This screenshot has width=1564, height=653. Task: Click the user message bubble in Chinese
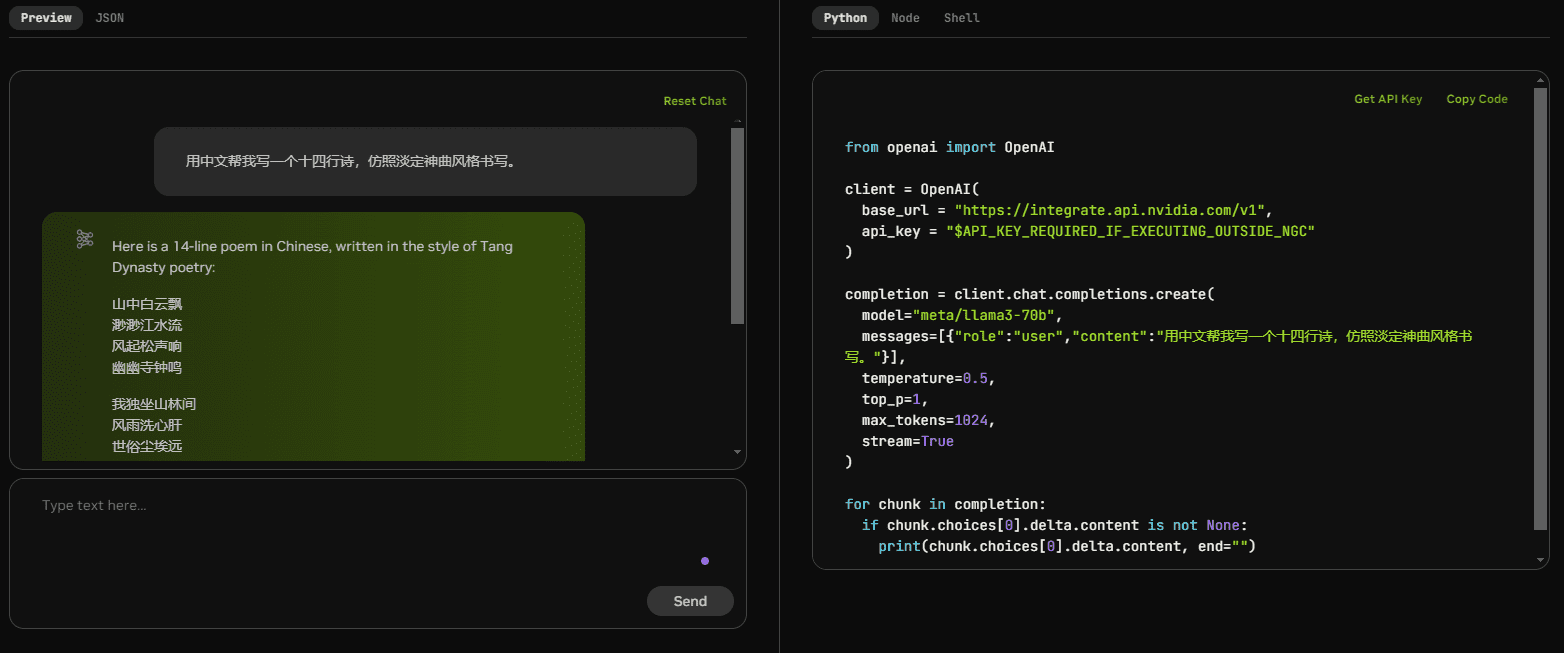[425, 161]
